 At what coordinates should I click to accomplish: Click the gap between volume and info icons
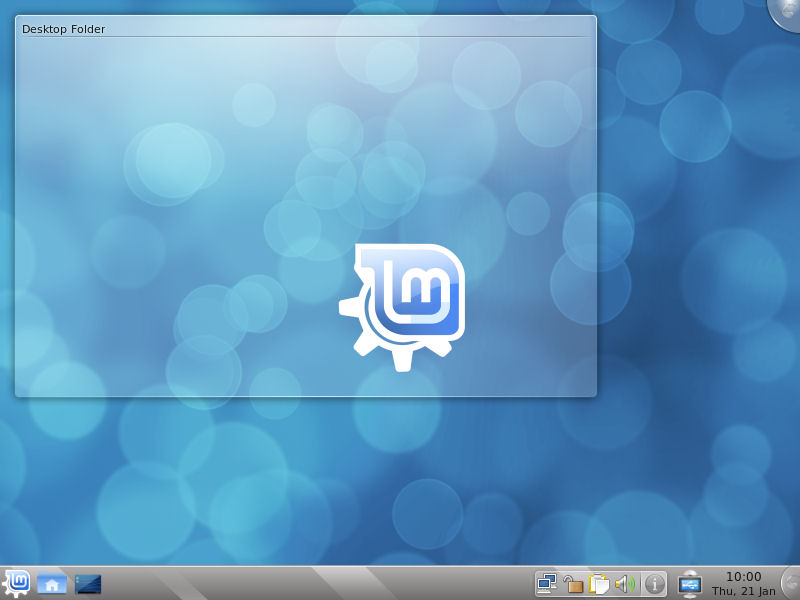(x=639, y=584)
